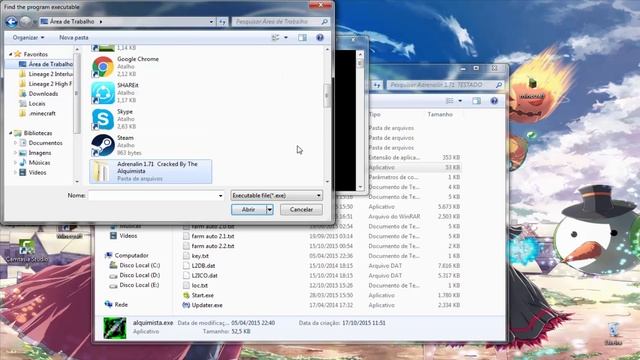Viewport: 640px width, 360px height.
Task: Select the Skype shortcut icon
Action: pos(103,119)
